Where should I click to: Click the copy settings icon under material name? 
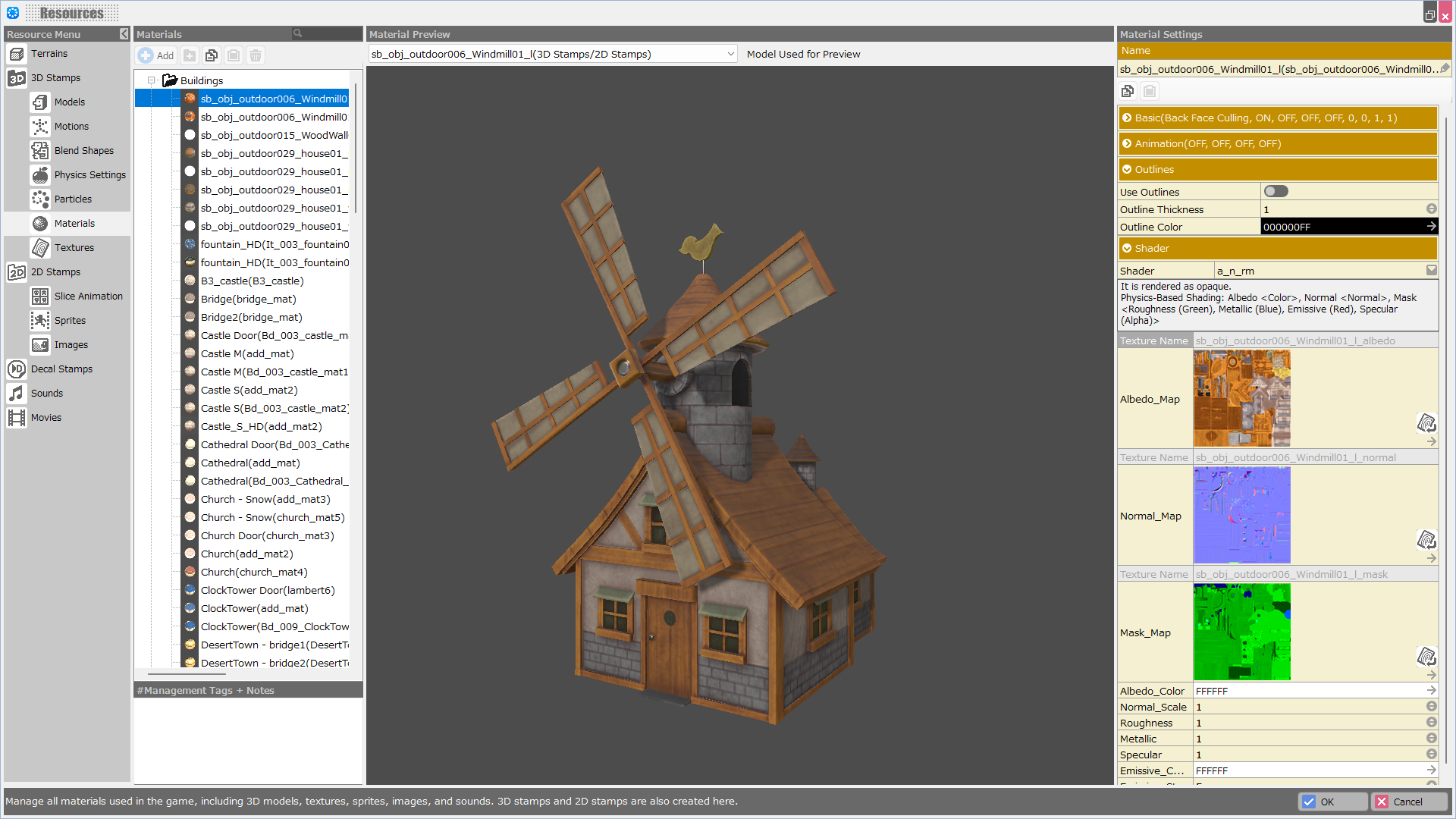point(1128,91)
